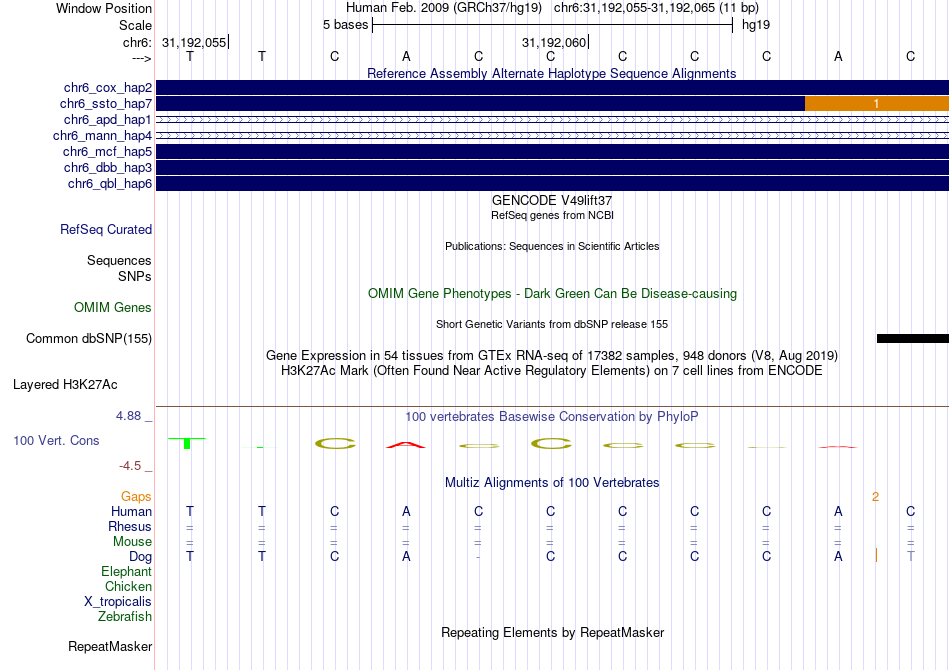Click the reverse-complement arrow next to base sequence
This screenshot has width=950, height=670.
142,58
